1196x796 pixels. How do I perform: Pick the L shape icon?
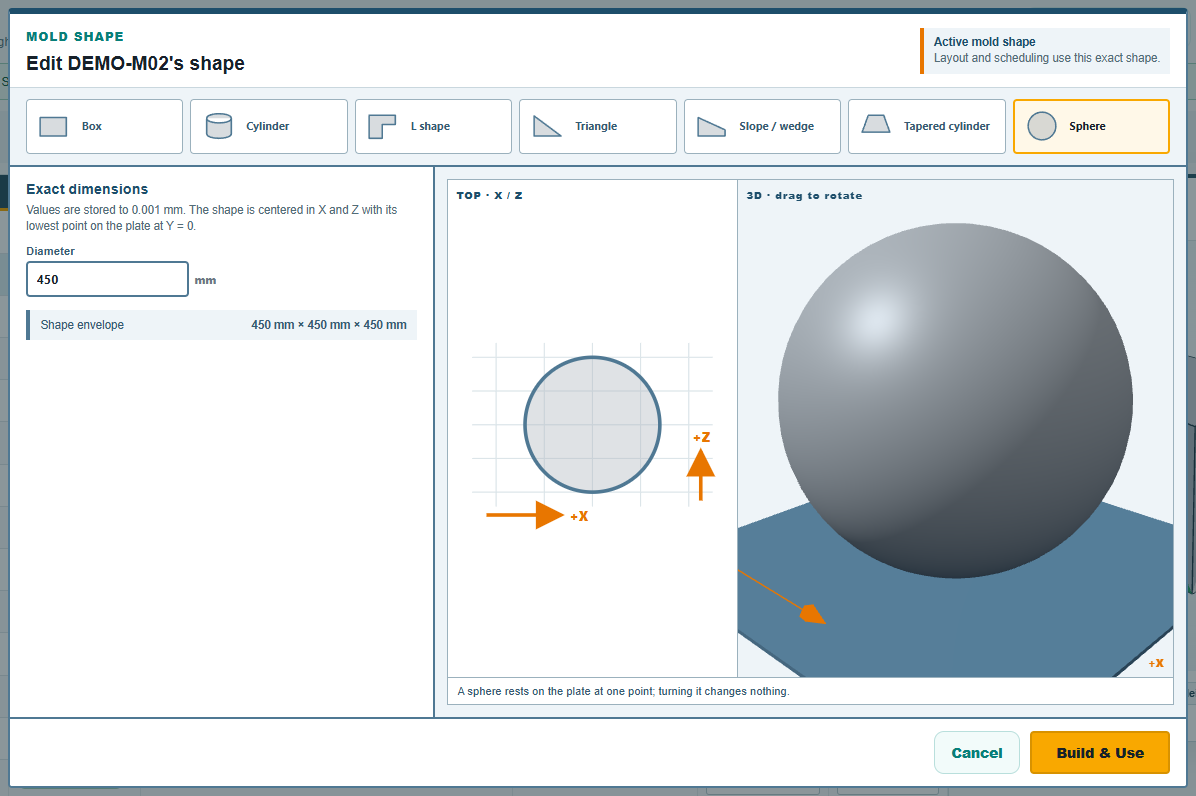[x=382, y=127]
